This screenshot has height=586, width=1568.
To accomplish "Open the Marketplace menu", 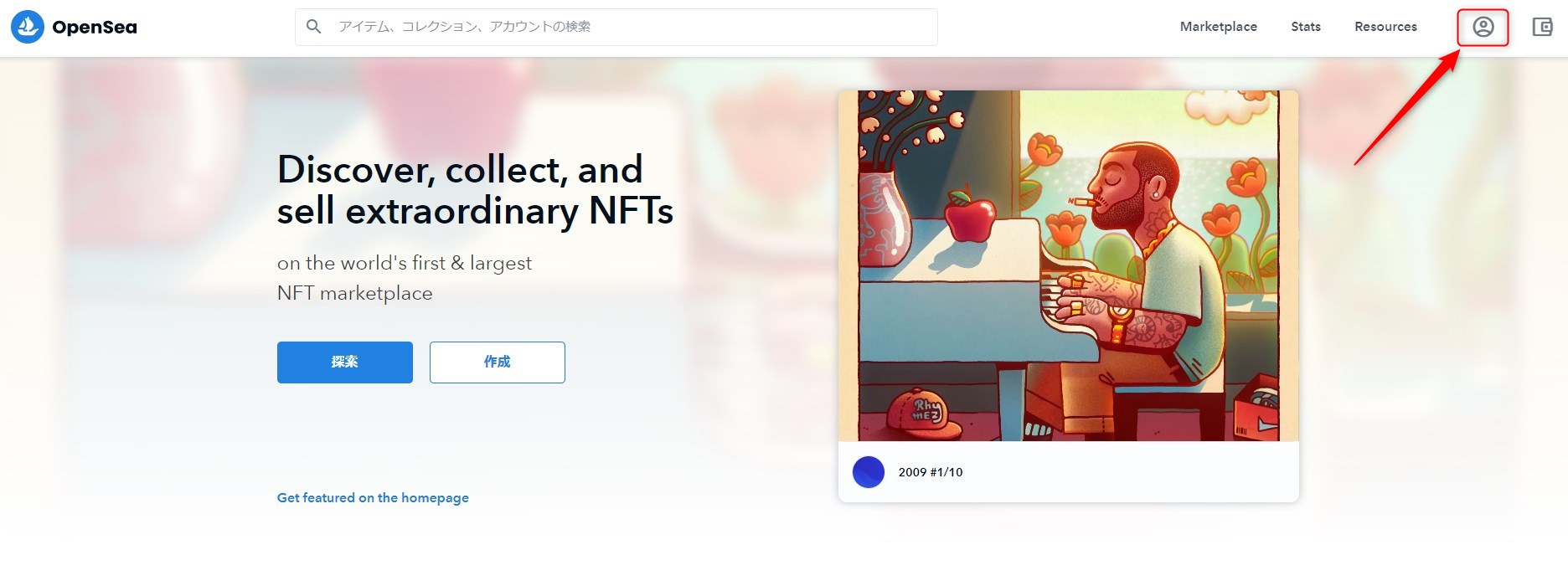I will click(x=1218, y=27).
